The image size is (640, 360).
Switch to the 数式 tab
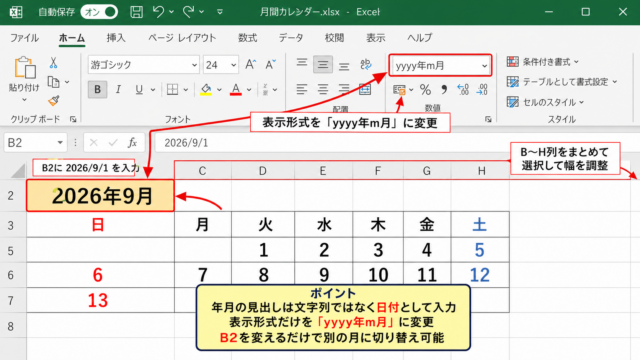(248, 38)
